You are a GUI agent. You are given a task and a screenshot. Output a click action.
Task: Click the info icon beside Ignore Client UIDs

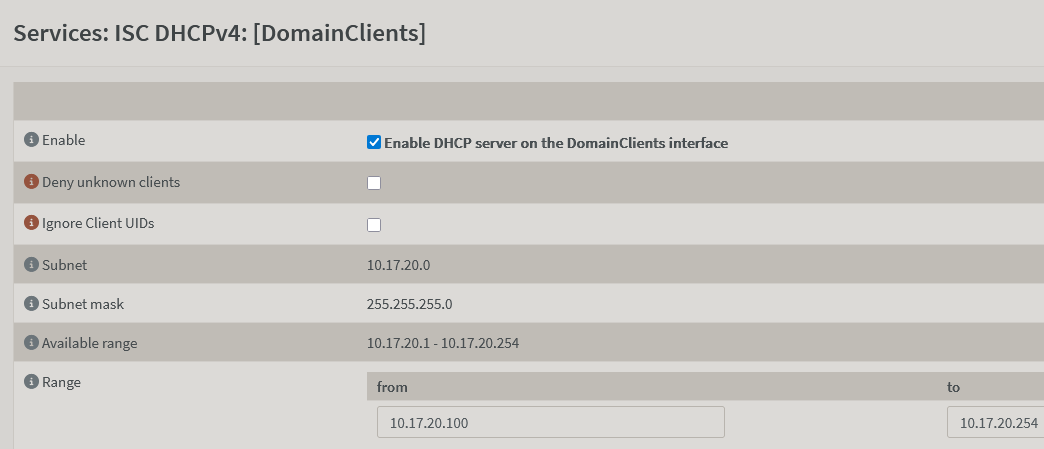click(x=31, y=223)
